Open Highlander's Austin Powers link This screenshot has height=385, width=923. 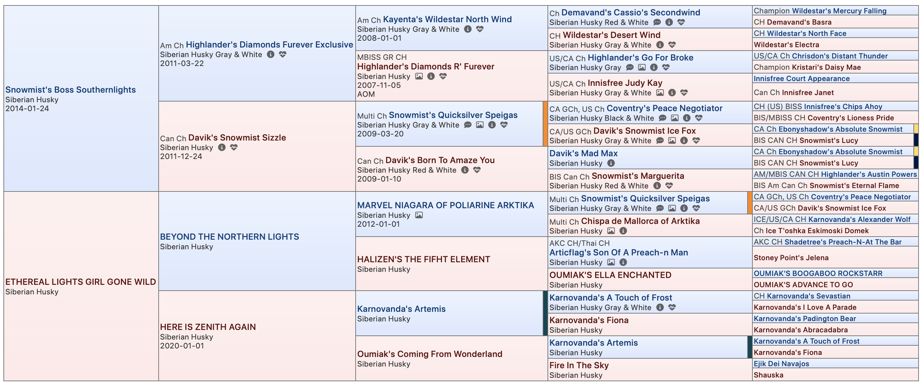869,174
